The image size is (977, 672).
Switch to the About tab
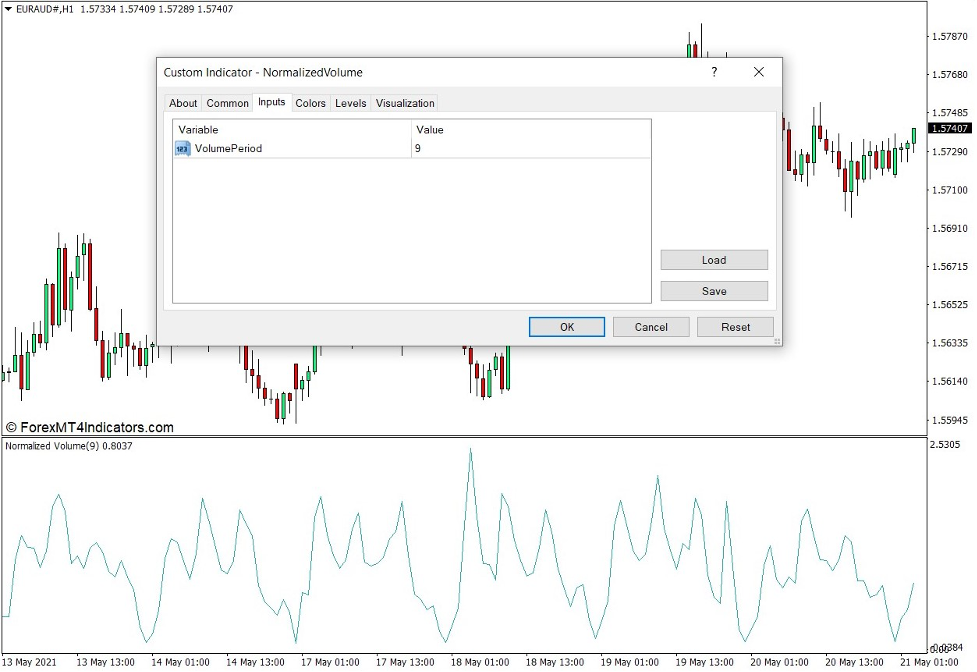pos(183,103)
